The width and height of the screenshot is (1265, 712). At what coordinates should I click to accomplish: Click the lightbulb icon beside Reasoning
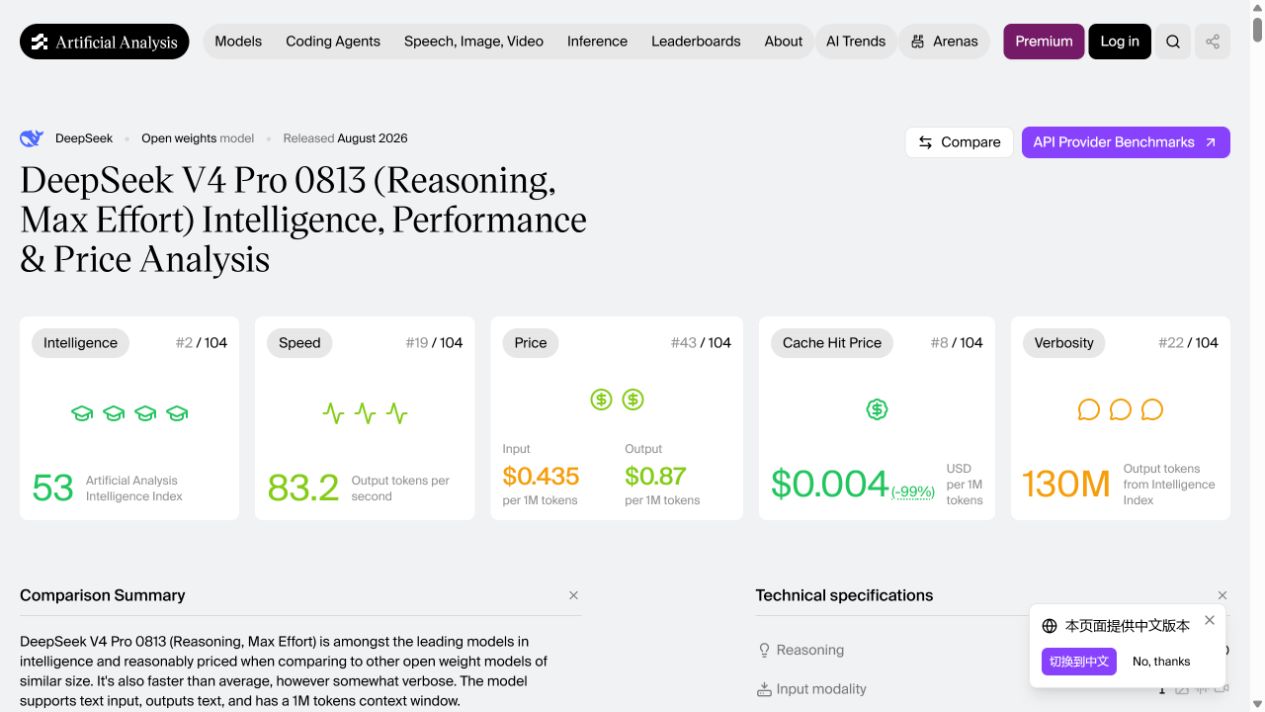tap(764, 650)
